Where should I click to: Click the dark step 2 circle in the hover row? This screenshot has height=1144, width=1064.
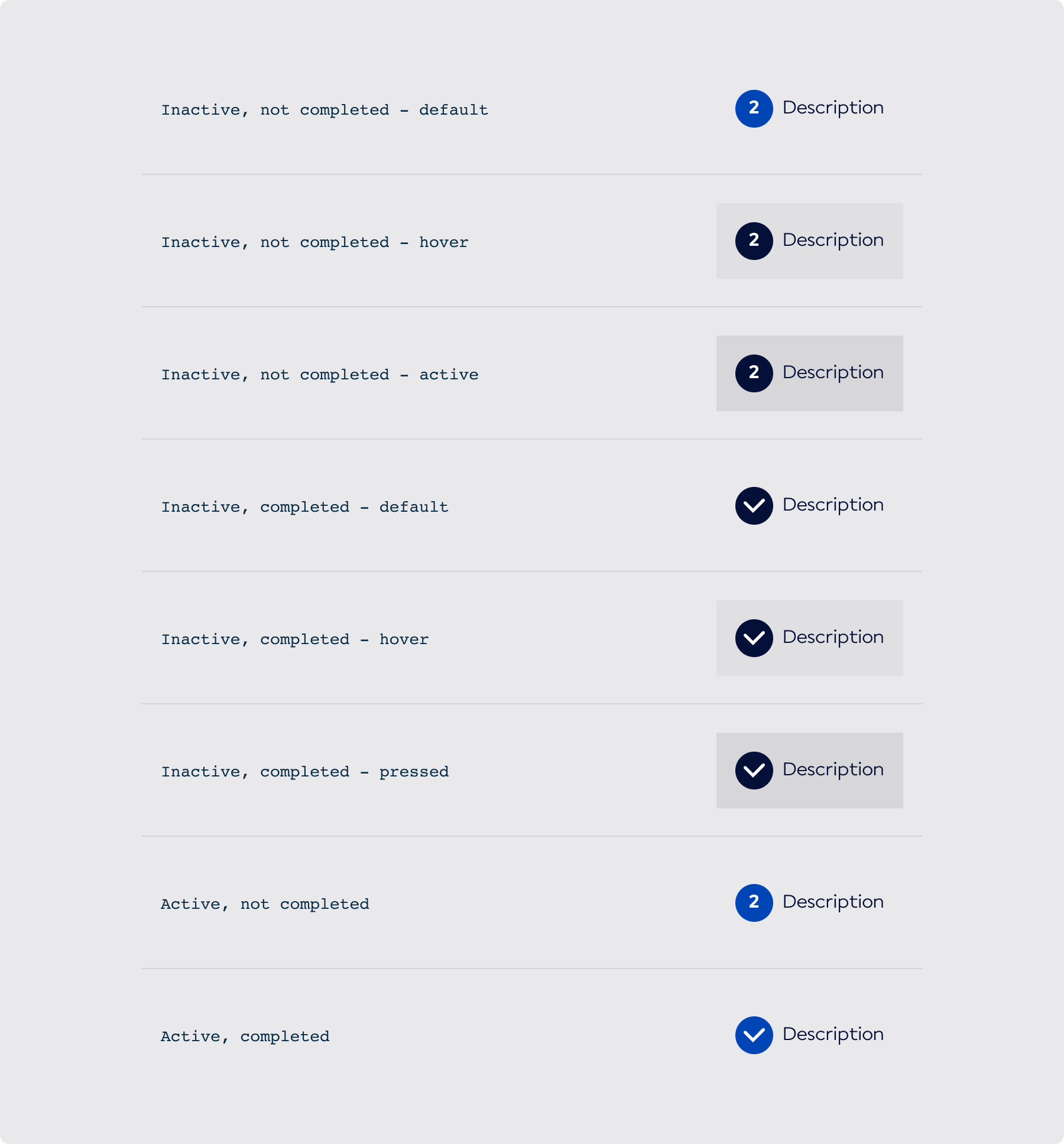754,241
